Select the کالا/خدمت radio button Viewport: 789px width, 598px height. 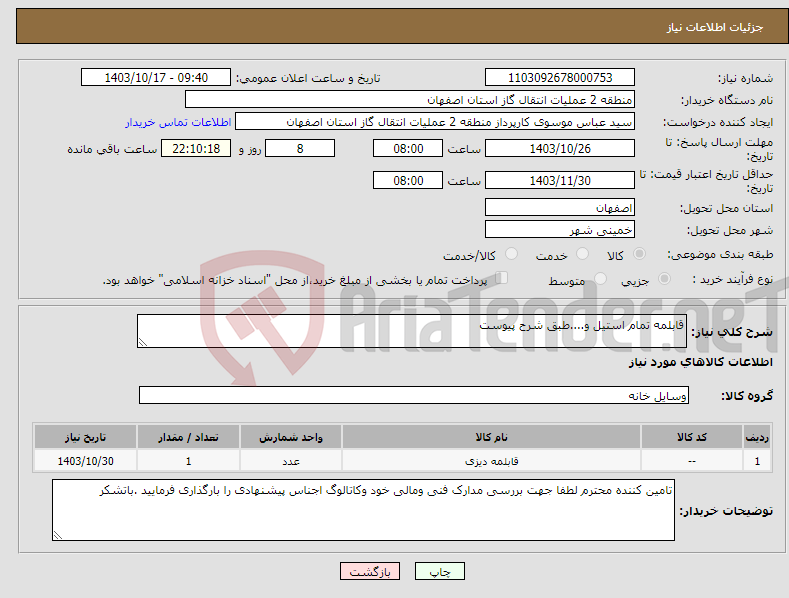point(511,254)
